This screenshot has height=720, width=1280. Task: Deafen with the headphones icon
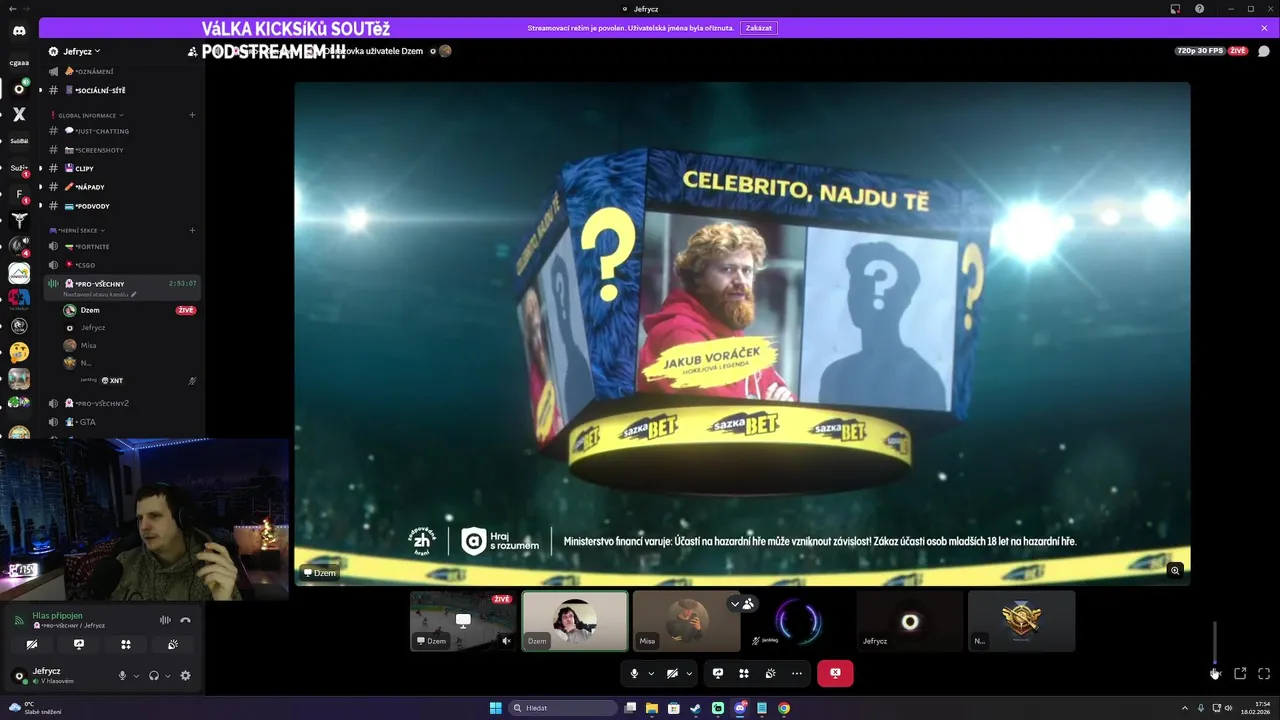point(154,676)
